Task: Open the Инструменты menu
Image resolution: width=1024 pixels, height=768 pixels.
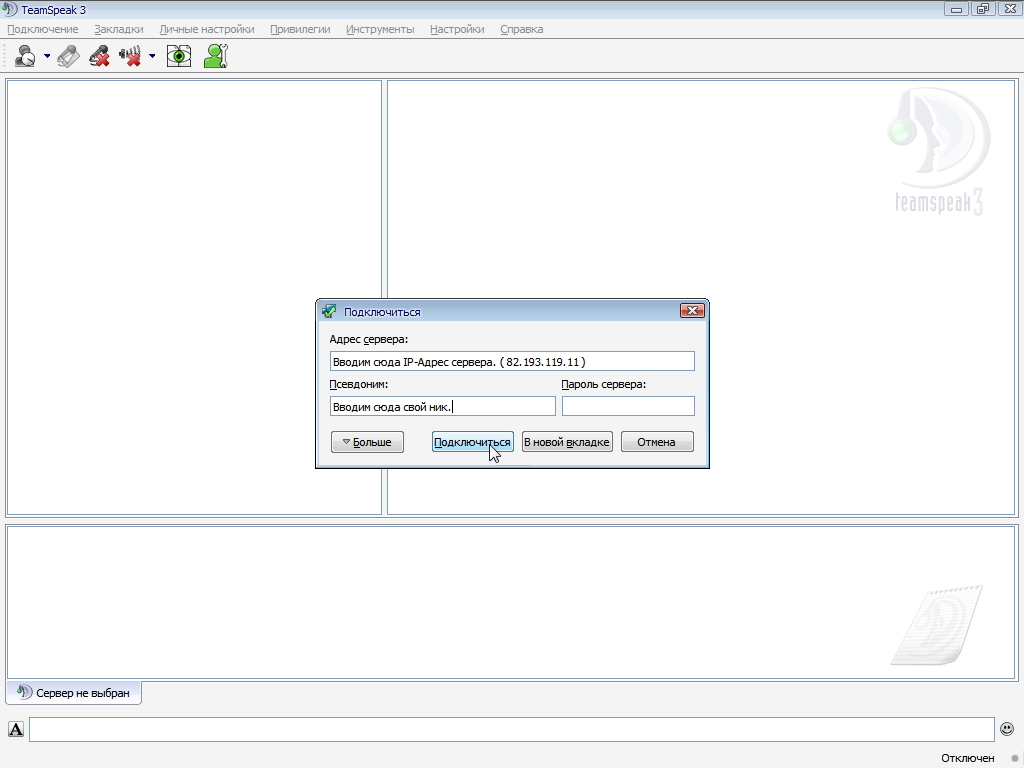Action: pos(380,29)
